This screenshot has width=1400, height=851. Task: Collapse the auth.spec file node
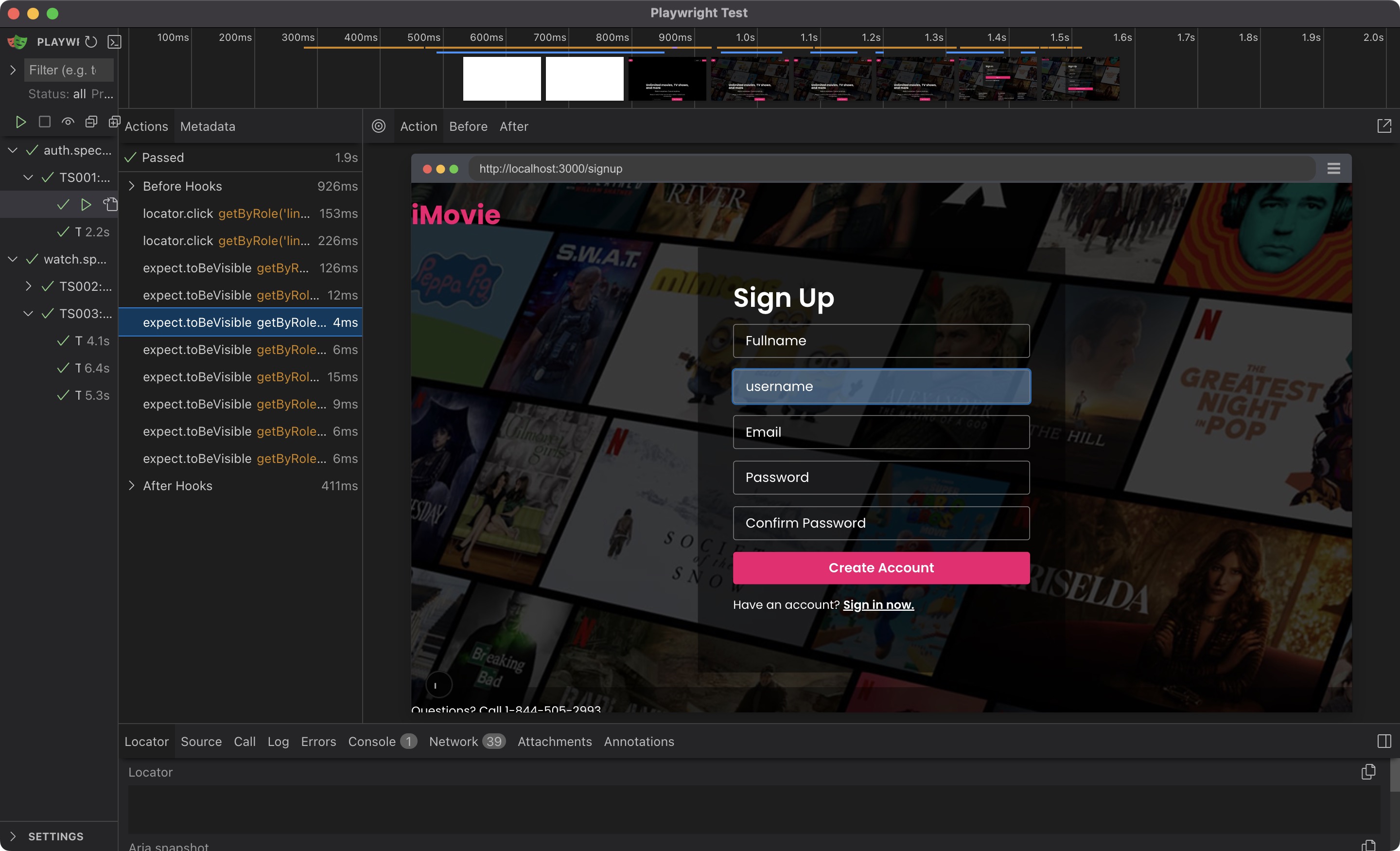[13, 150]
